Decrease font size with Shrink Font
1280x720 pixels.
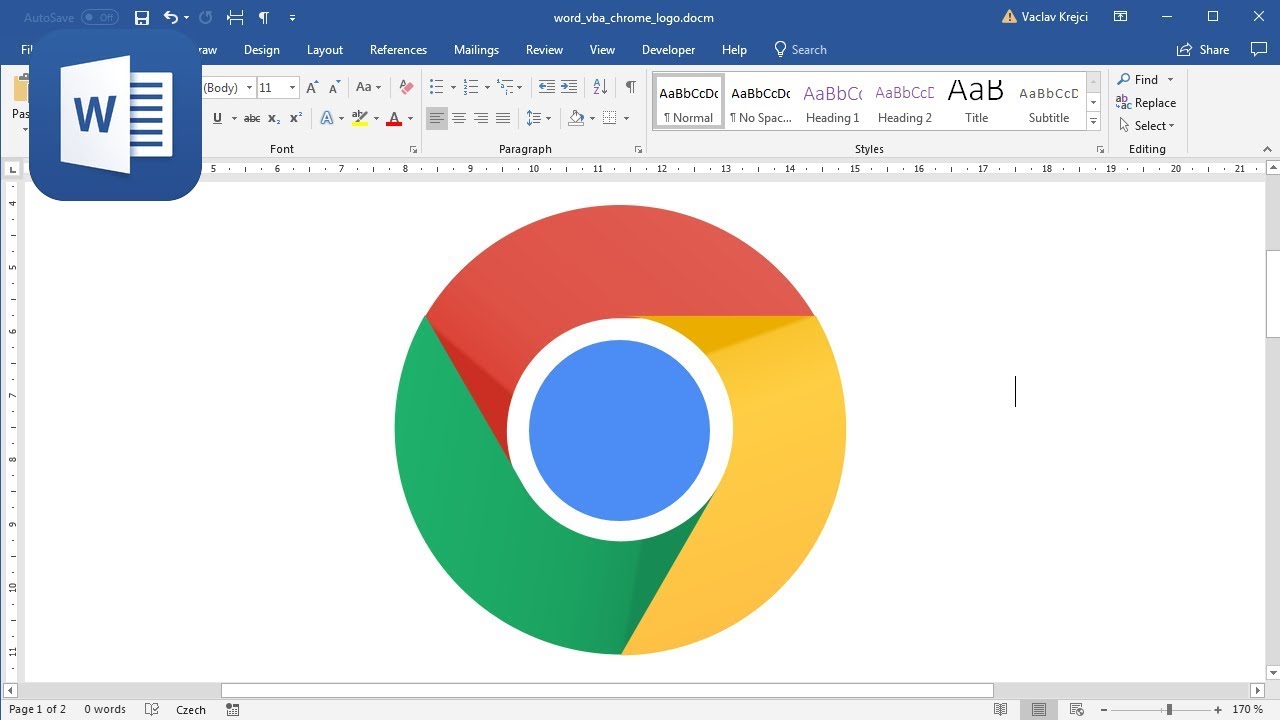tap(334, 88)
